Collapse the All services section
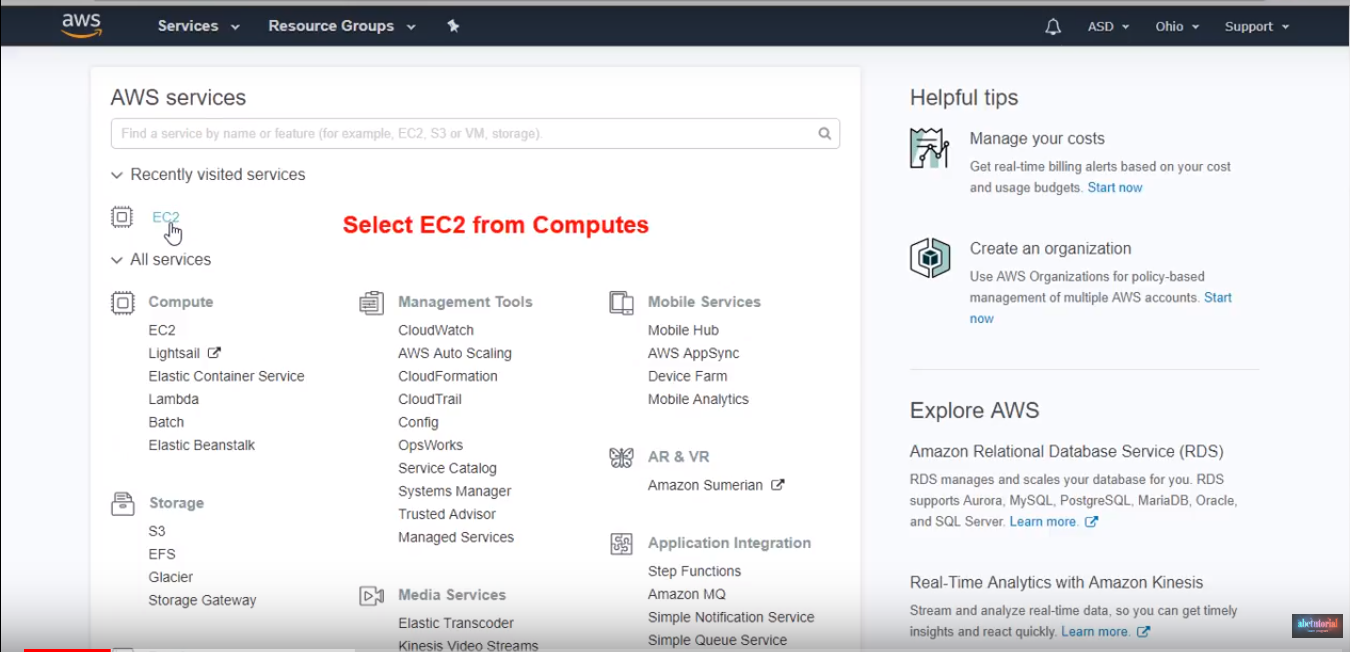This screenshot has width=1350, height=652. [161, 260]
